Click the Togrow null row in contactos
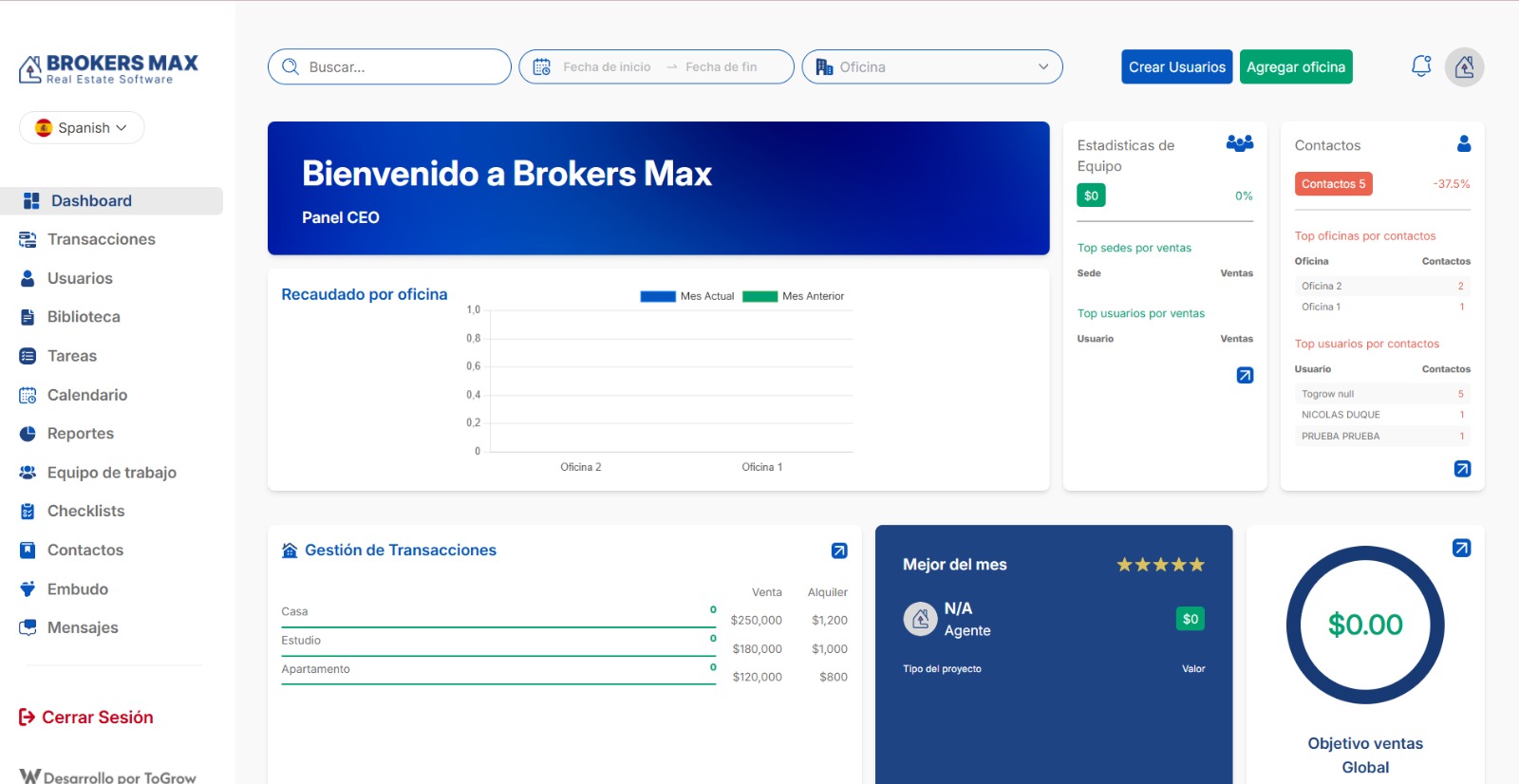Image resolution: width=1519 pixels, height=784 pixels. point(1382,394)
